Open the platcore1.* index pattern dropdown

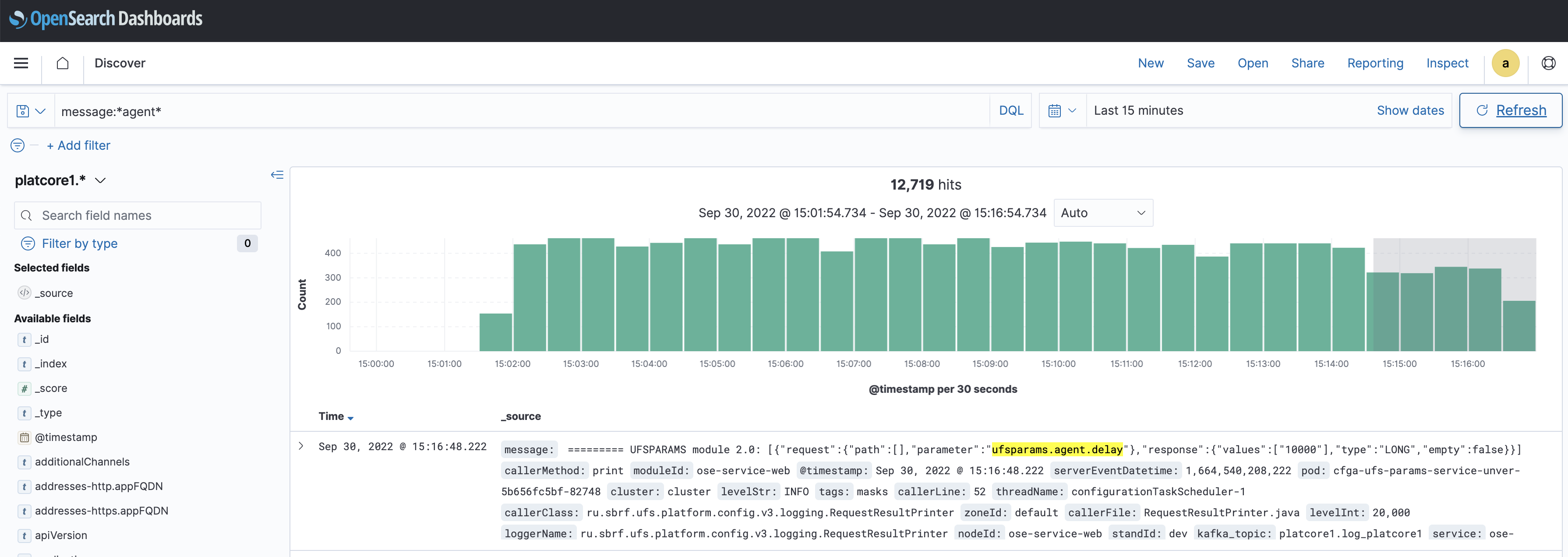(61, 180)
